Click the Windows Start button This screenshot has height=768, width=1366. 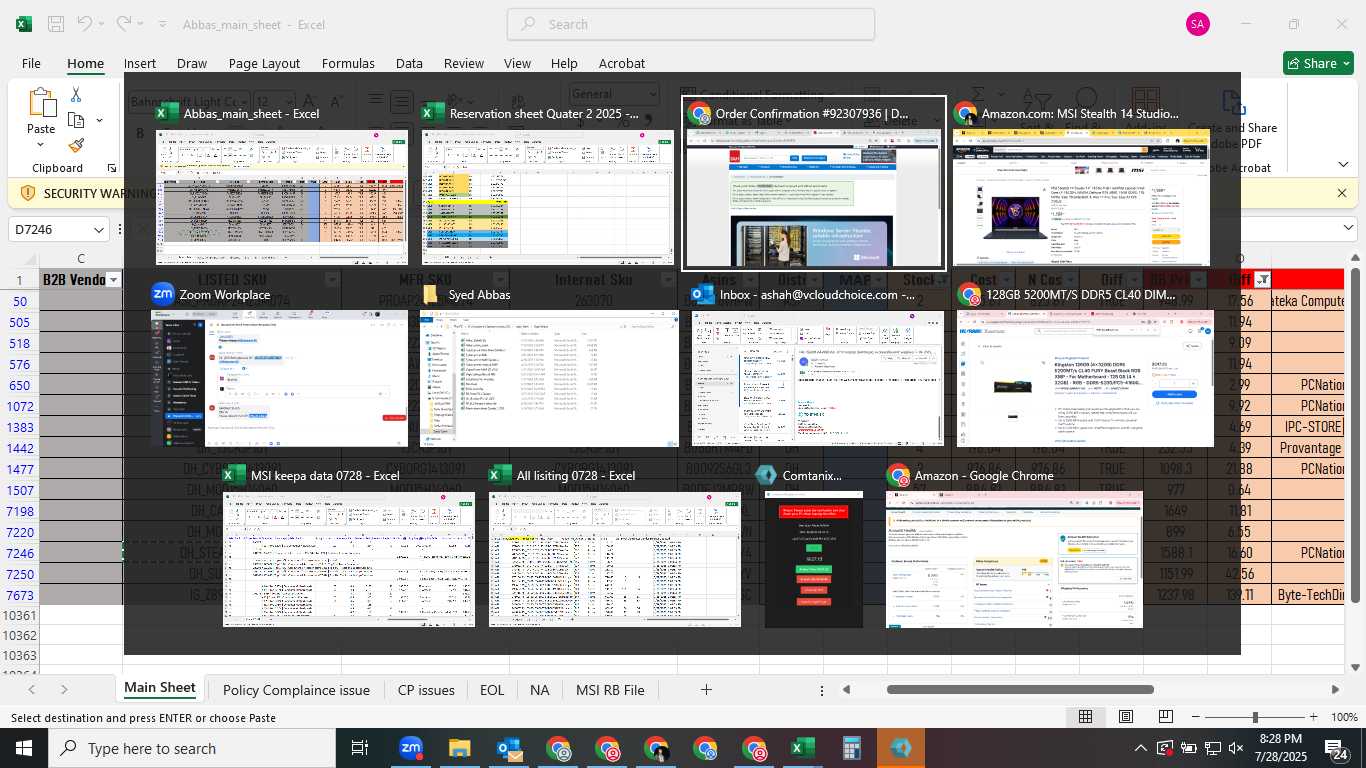click(x=23, y=748)
